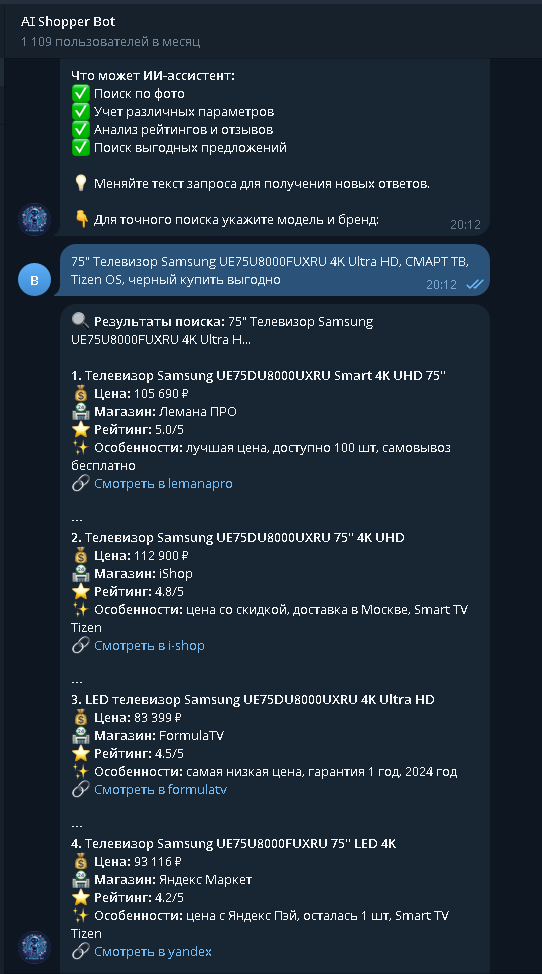
Task: Click the magnifier icon at 'Результаты поиска'
Action: 80,321
